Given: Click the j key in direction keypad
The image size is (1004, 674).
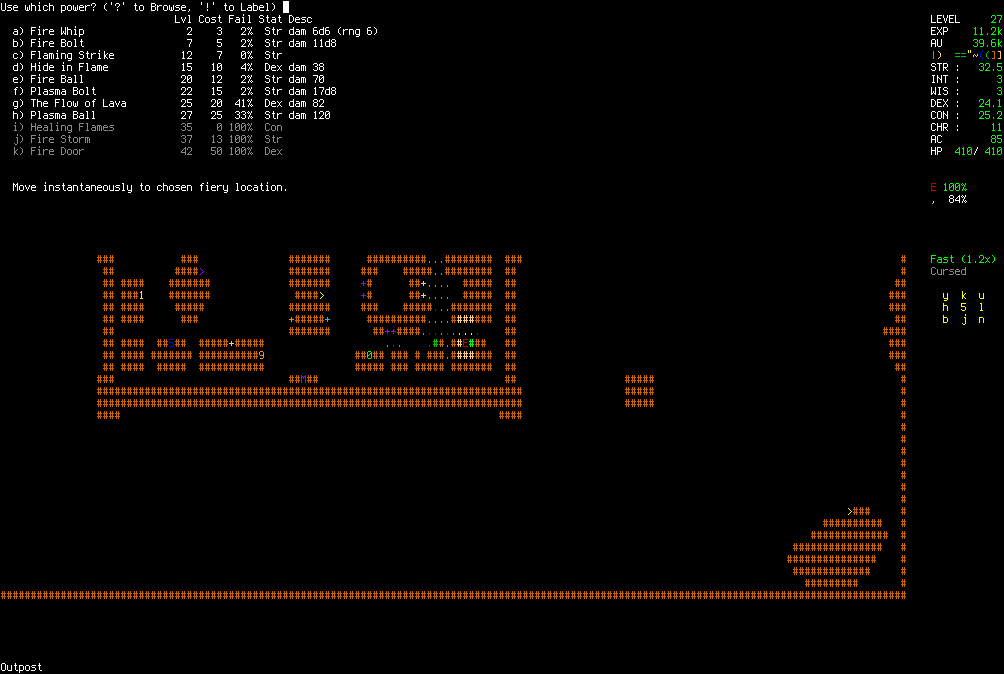Looking at the screenshot, I should [x=963, y=319].
